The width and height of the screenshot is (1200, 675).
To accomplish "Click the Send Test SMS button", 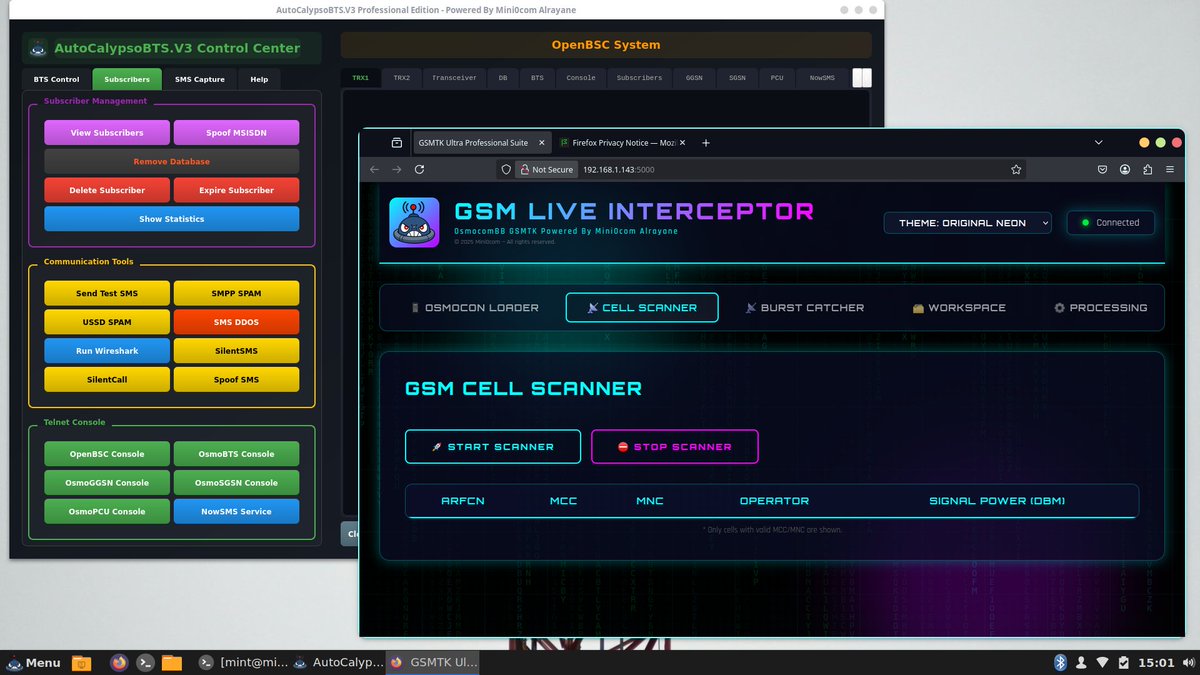I will (x=107, y=293).
